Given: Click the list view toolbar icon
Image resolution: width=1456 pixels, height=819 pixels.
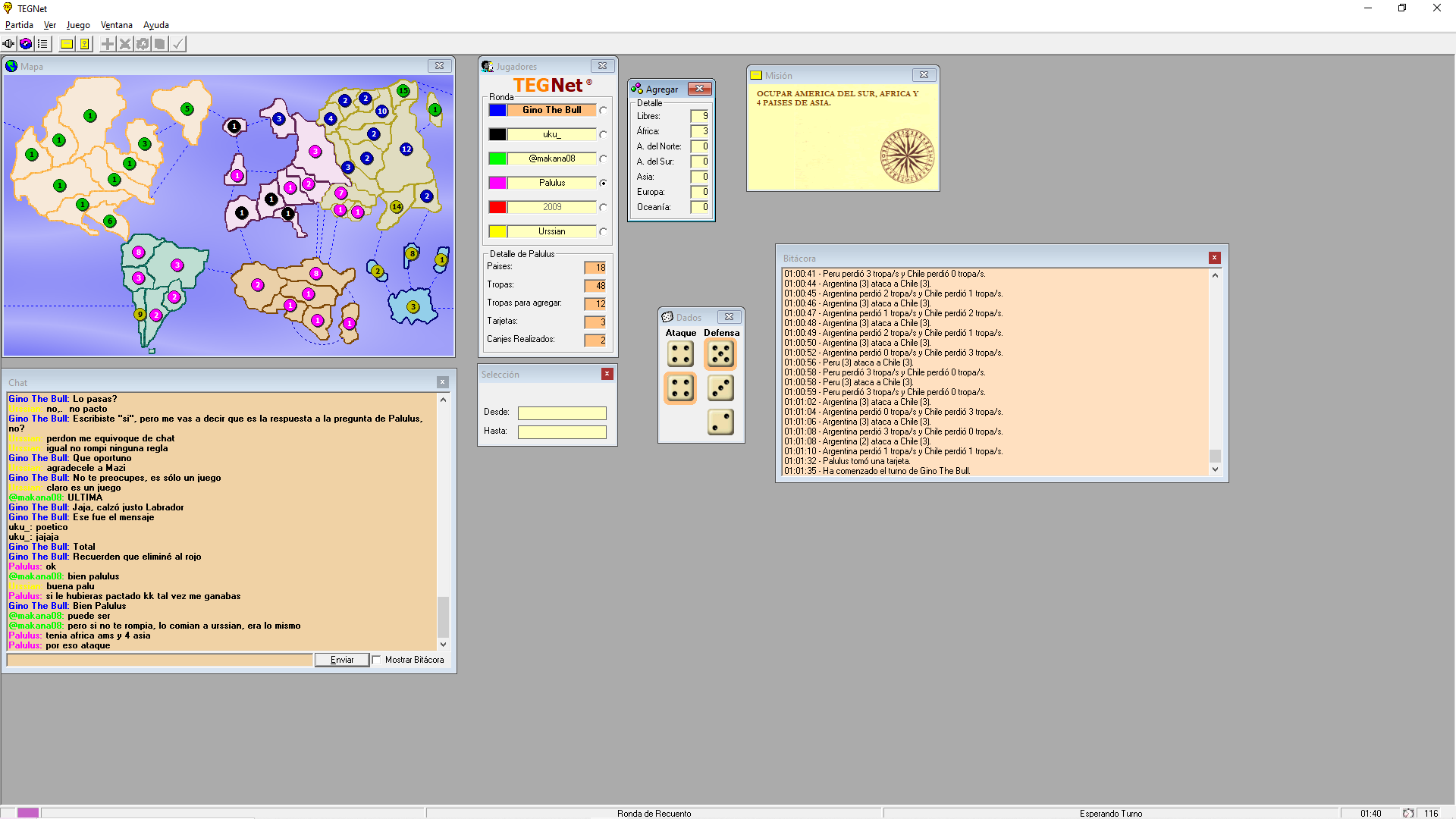Looking at the screenshot, I should click(43, 44).
